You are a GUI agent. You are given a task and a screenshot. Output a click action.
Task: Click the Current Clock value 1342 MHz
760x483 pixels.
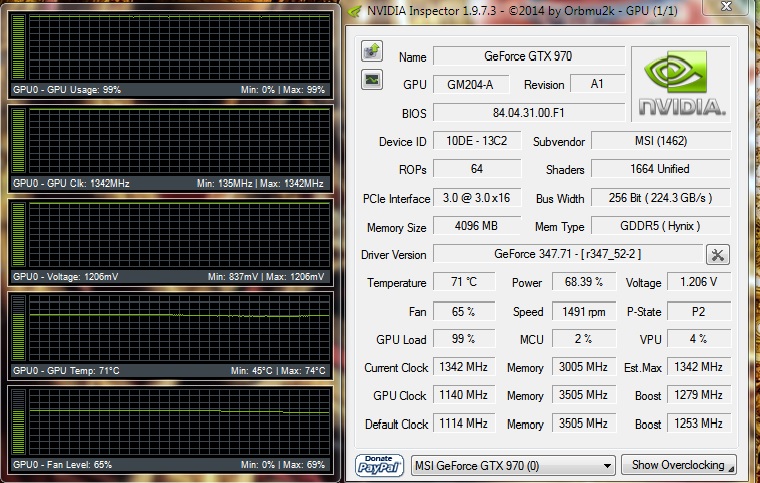(464, 367)
